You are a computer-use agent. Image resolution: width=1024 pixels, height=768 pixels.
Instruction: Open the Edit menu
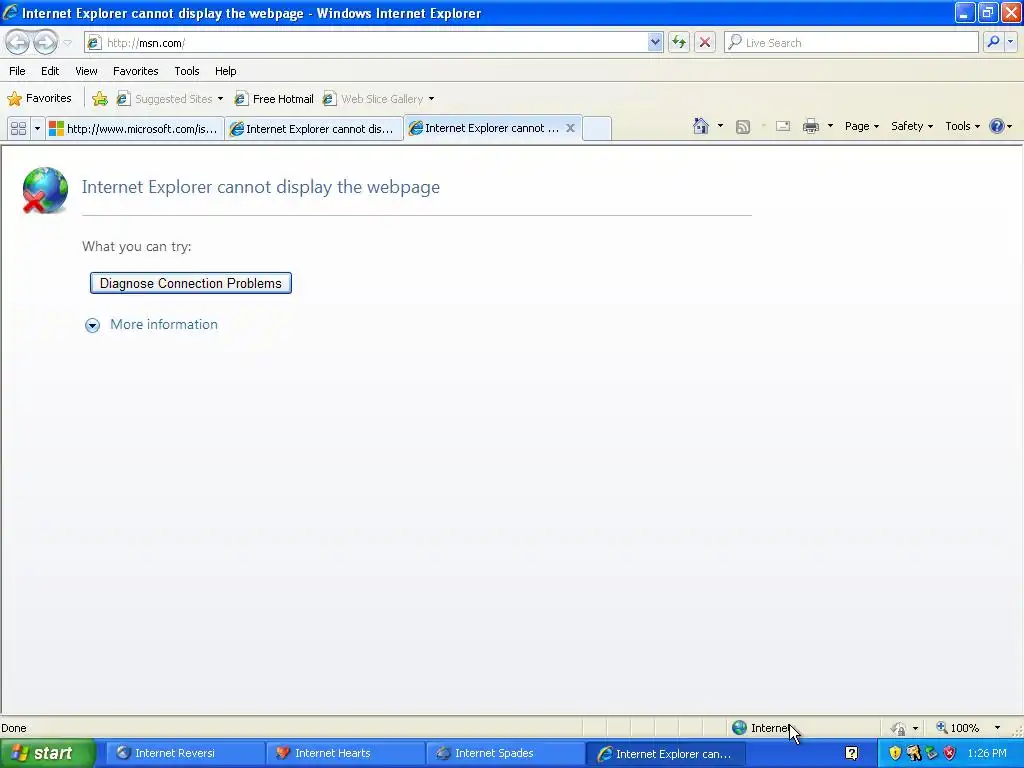coord(50,71)
